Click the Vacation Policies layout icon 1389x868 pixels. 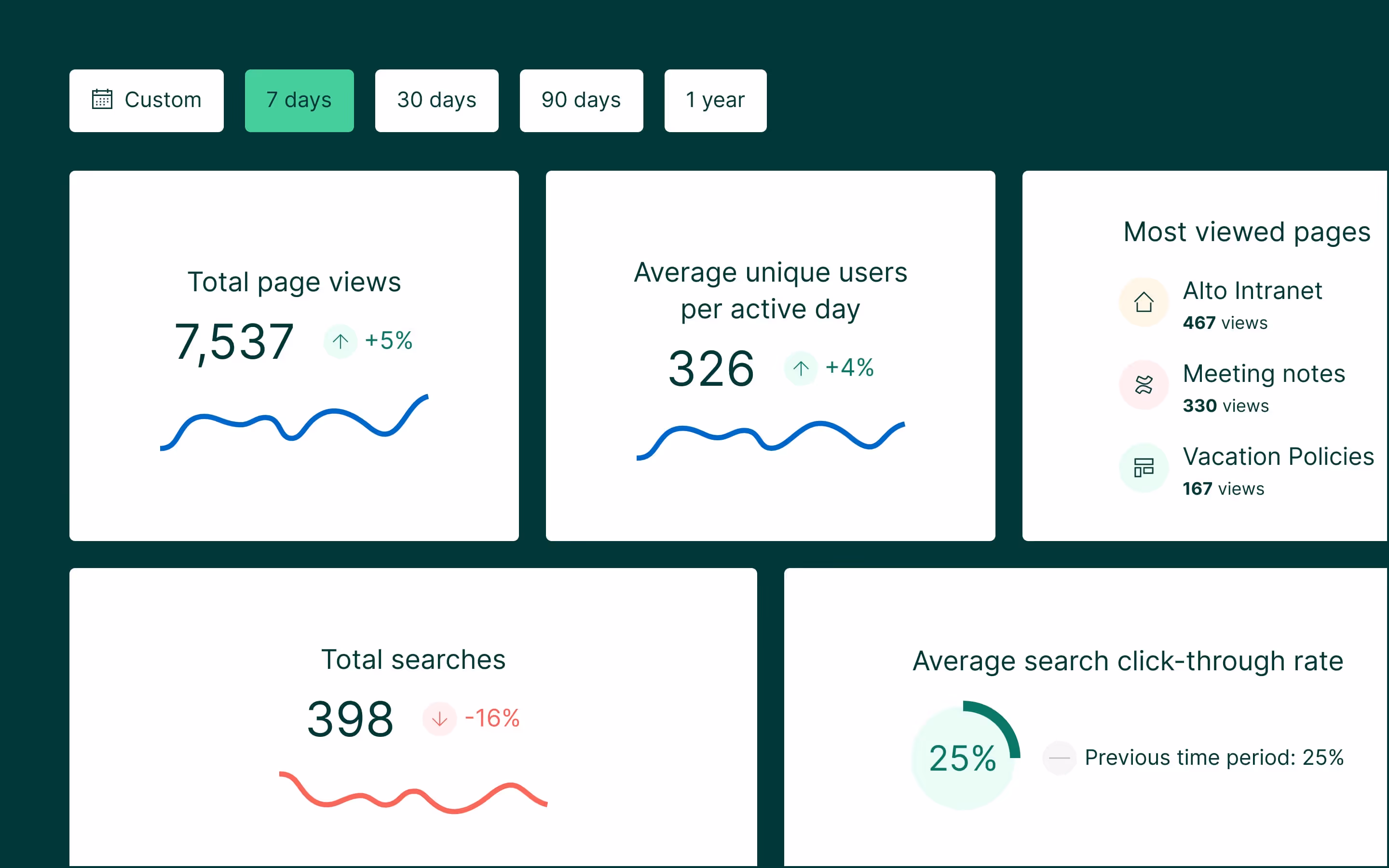coord(1144,467)
